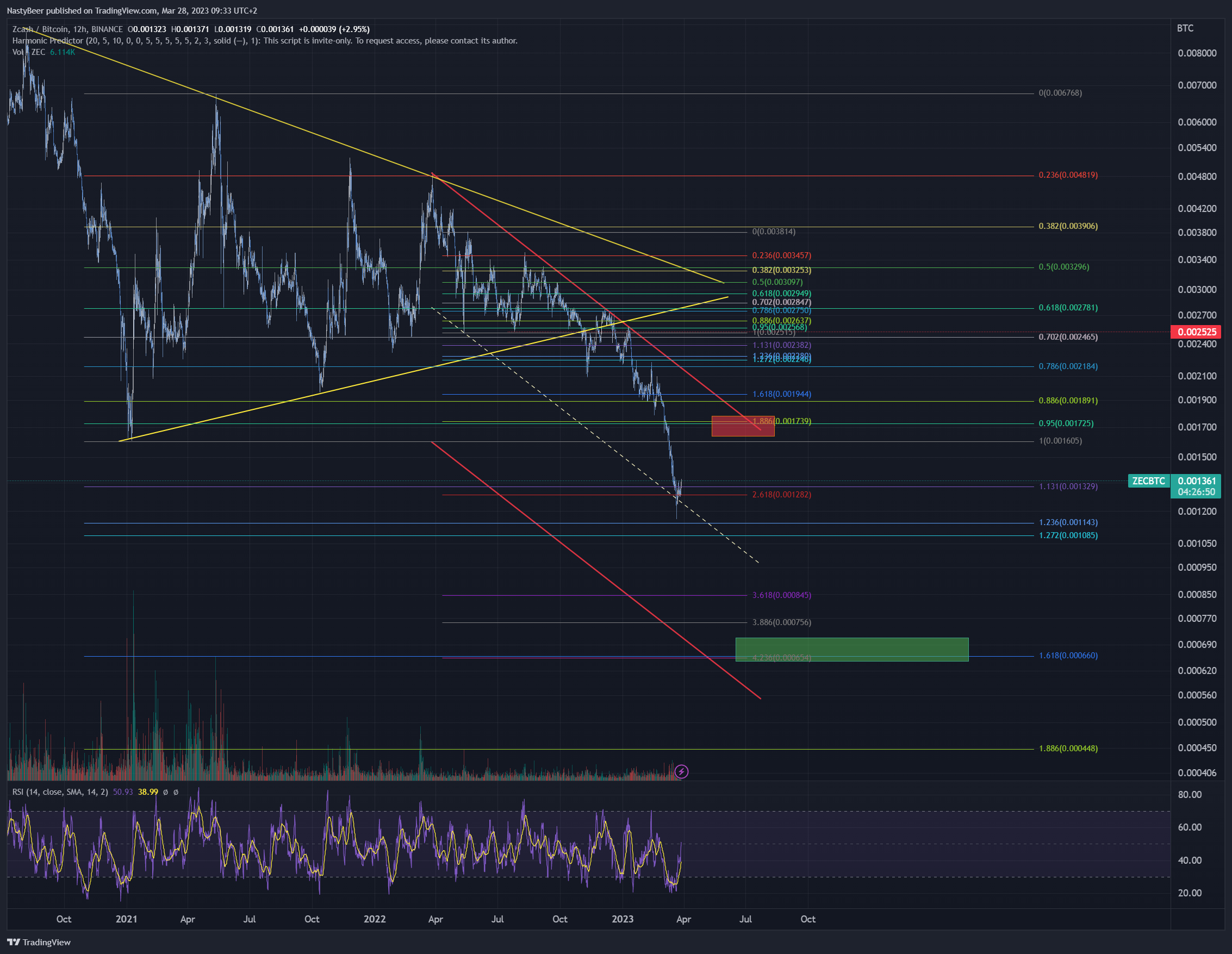Click the 0.886(0.001891) Fibonacci label
The width and height of the screenshot is (1232, 954).
point(1068,401)
